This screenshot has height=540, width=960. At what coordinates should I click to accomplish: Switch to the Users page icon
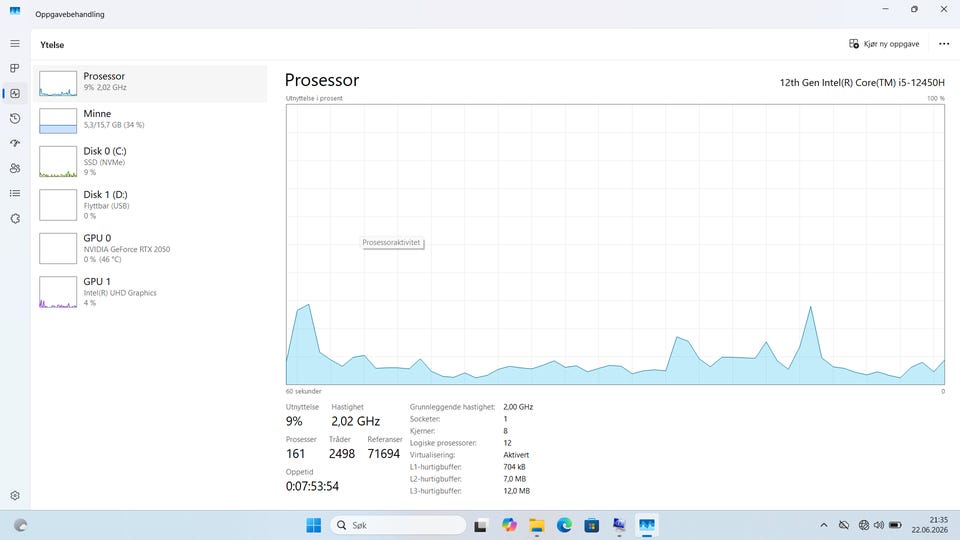tap(15, 168)
